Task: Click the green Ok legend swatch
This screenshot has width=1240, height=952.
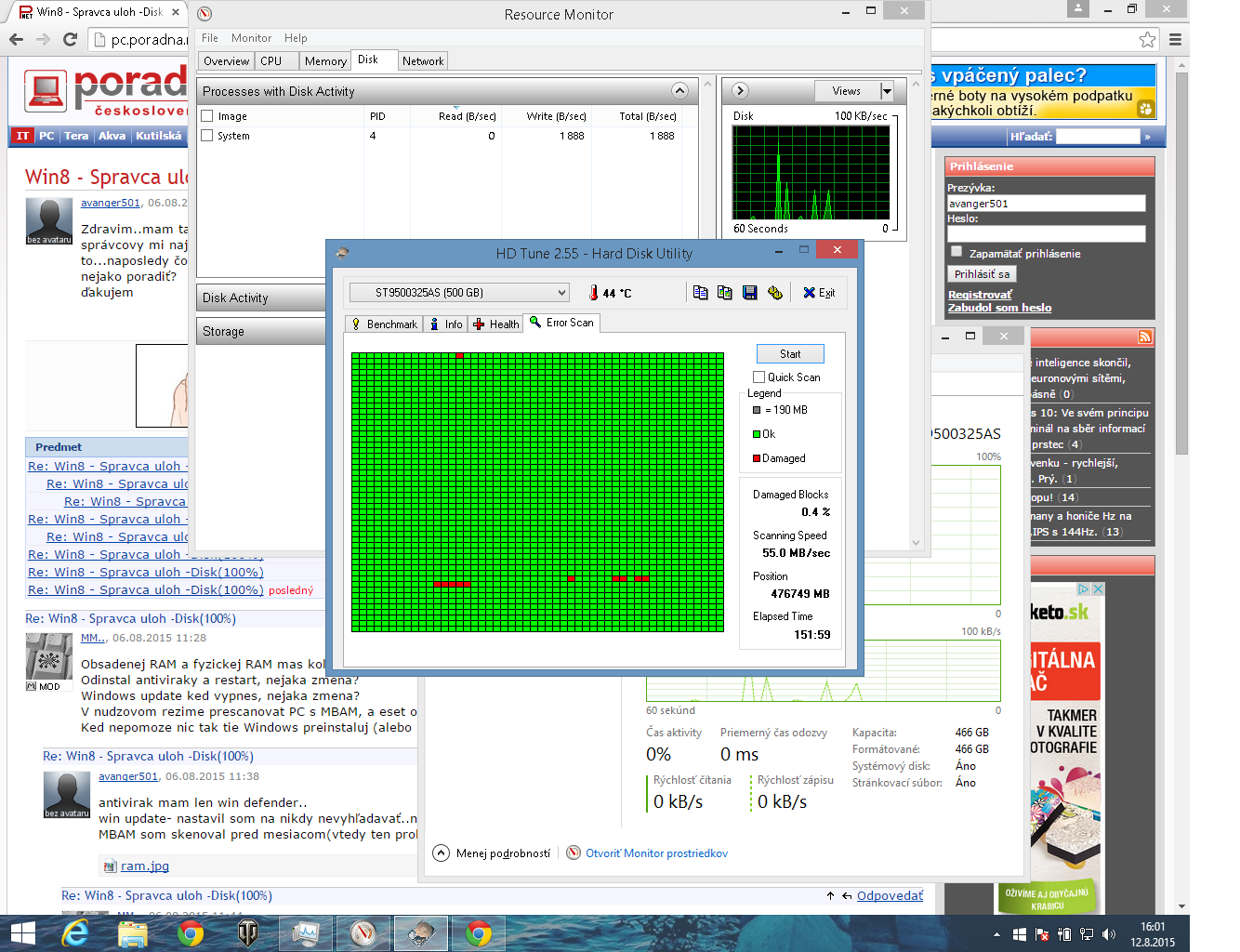Action: [757, 434]
